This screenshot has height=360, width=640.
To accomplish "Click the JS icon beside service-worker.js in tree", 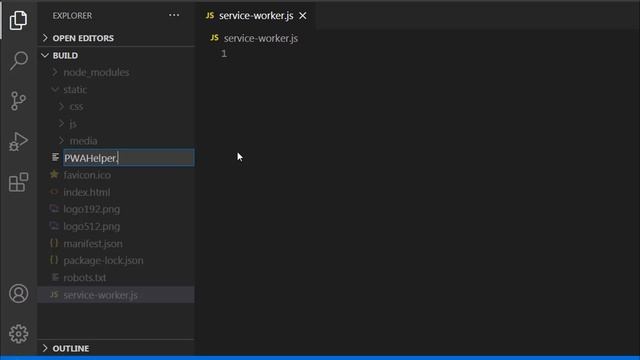I will point(54,294).
